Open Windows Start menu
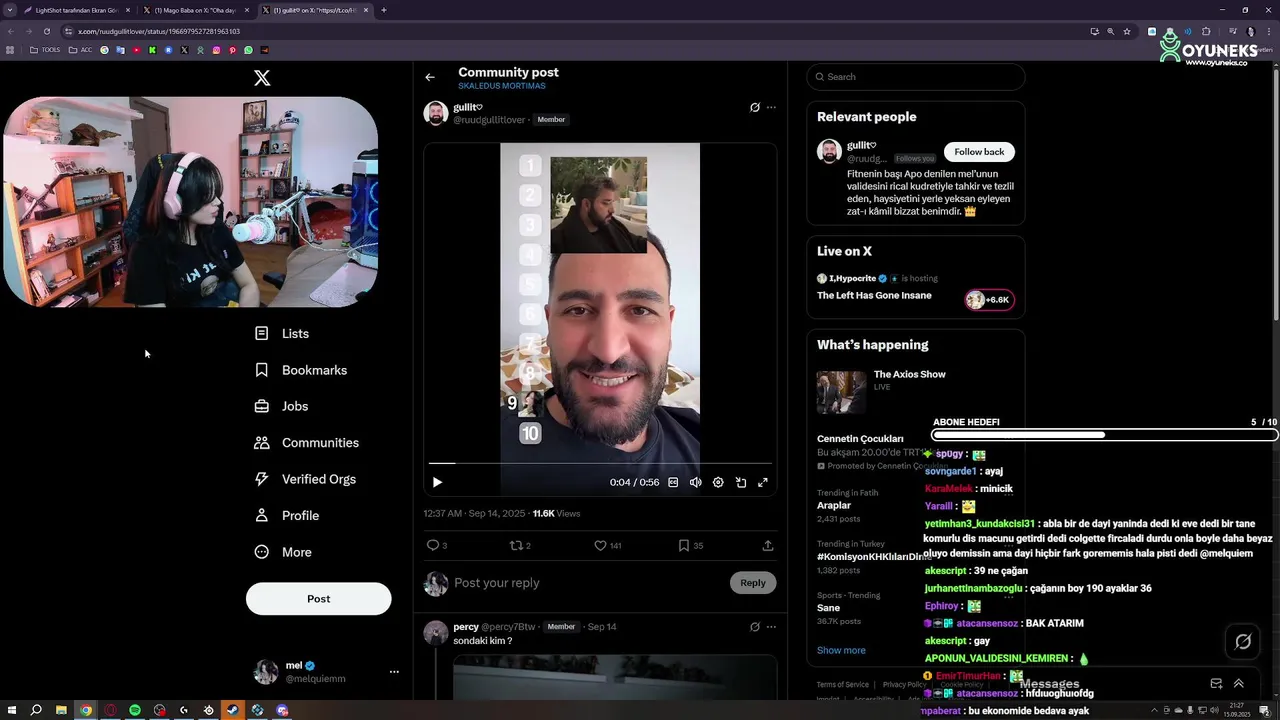This screenshot has width=1280, height=720. (x=11, y=710)
